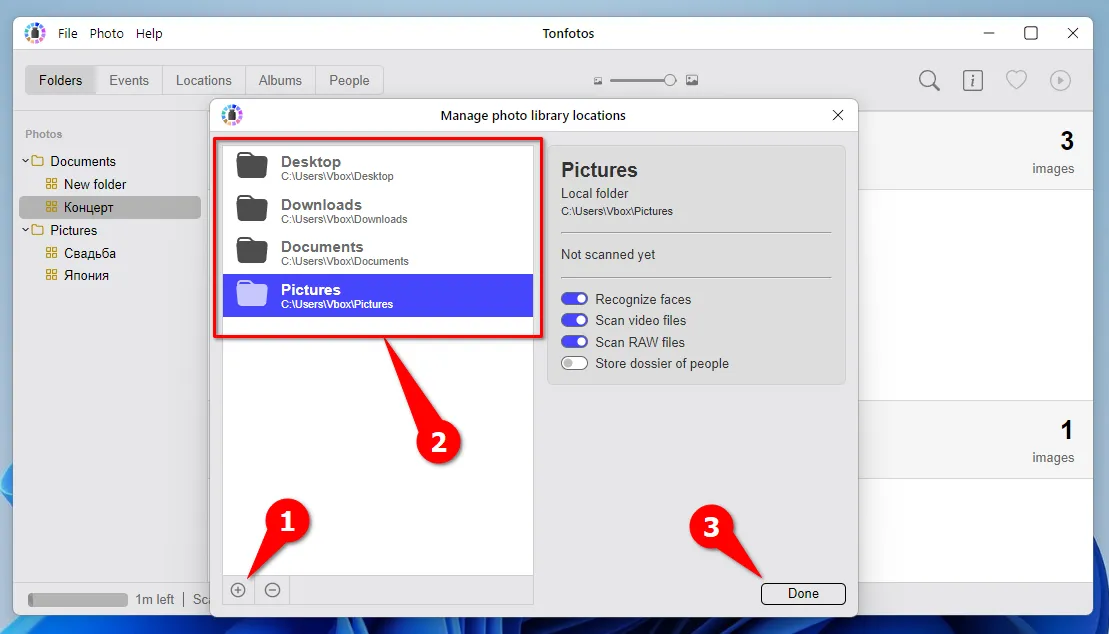Image resolution: width=1109 pixels, height=634 pixels.
Task: Click the remove location minus icon
Action: click(x=272, y=590)
